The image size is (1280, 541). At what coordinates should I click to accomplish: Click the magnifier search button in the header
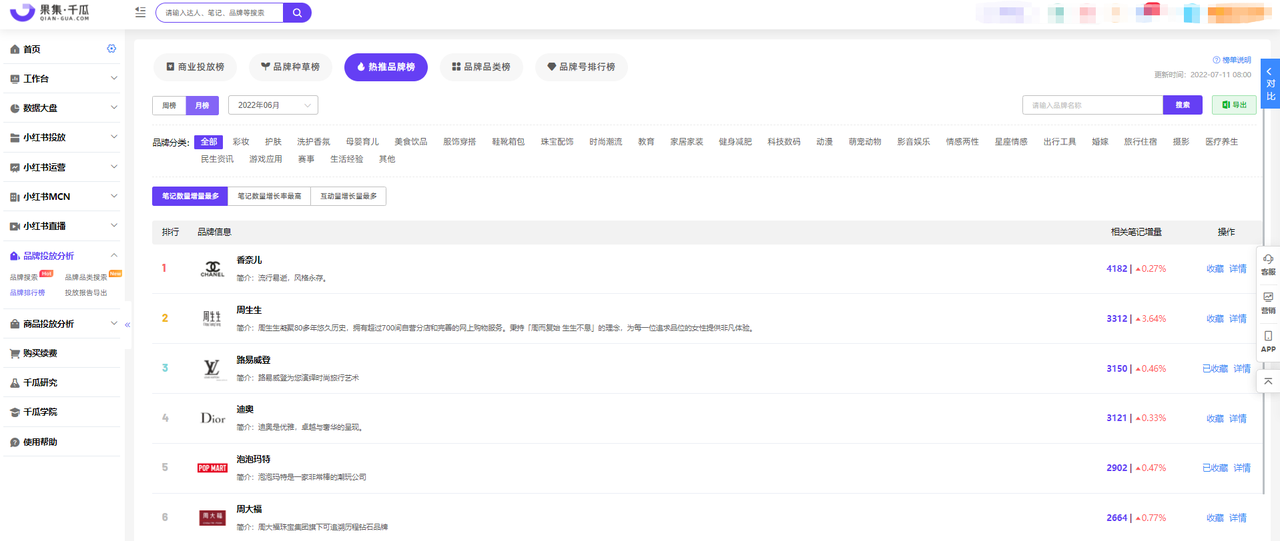point(297,13)
